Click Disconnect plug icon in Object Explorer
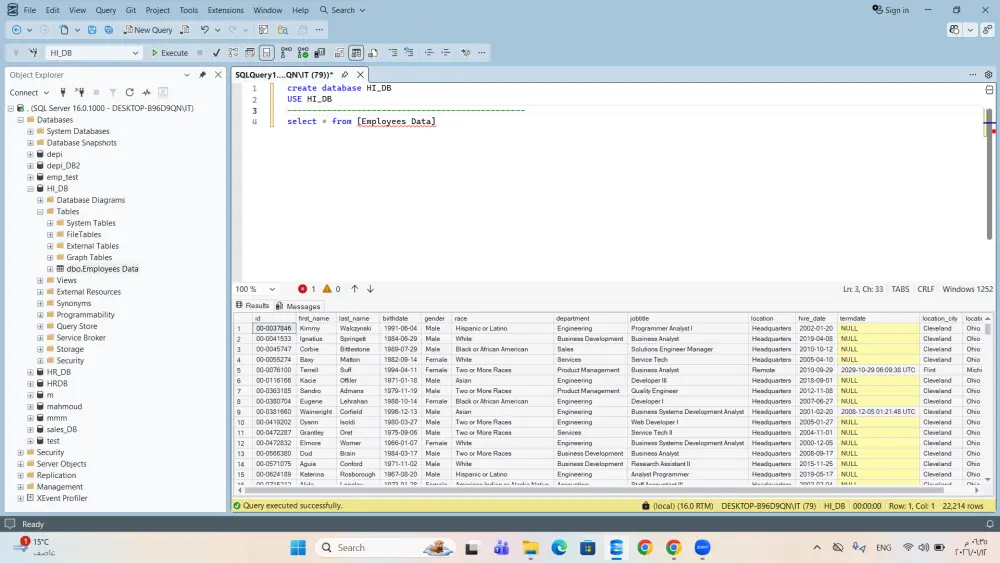1000x563 pixels. click(80, 92)
